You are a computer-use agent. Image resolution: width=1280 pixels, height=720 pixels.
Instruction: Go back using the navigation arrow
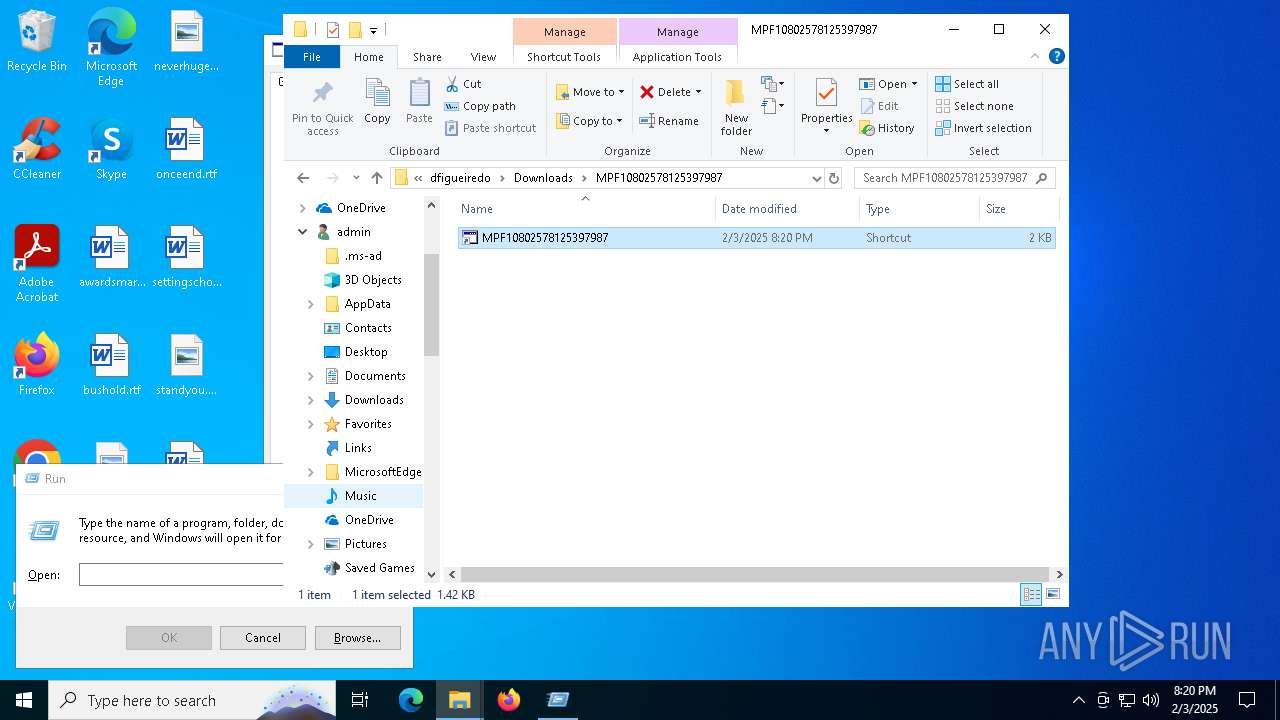303,178
